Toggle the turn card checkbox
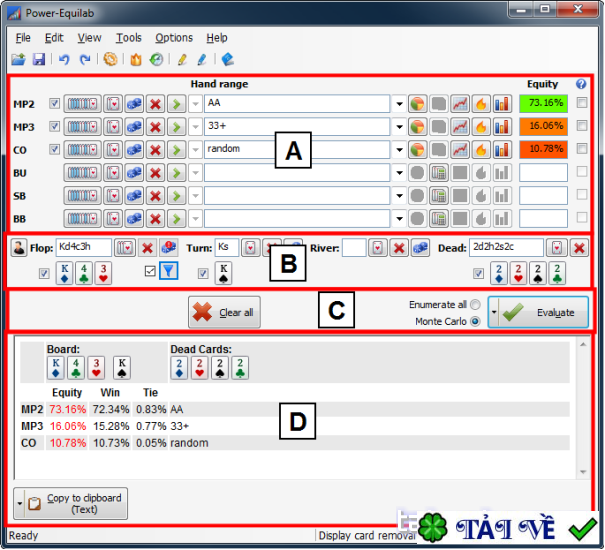Viewport: 605px width, 550px height. pos(203,273)
